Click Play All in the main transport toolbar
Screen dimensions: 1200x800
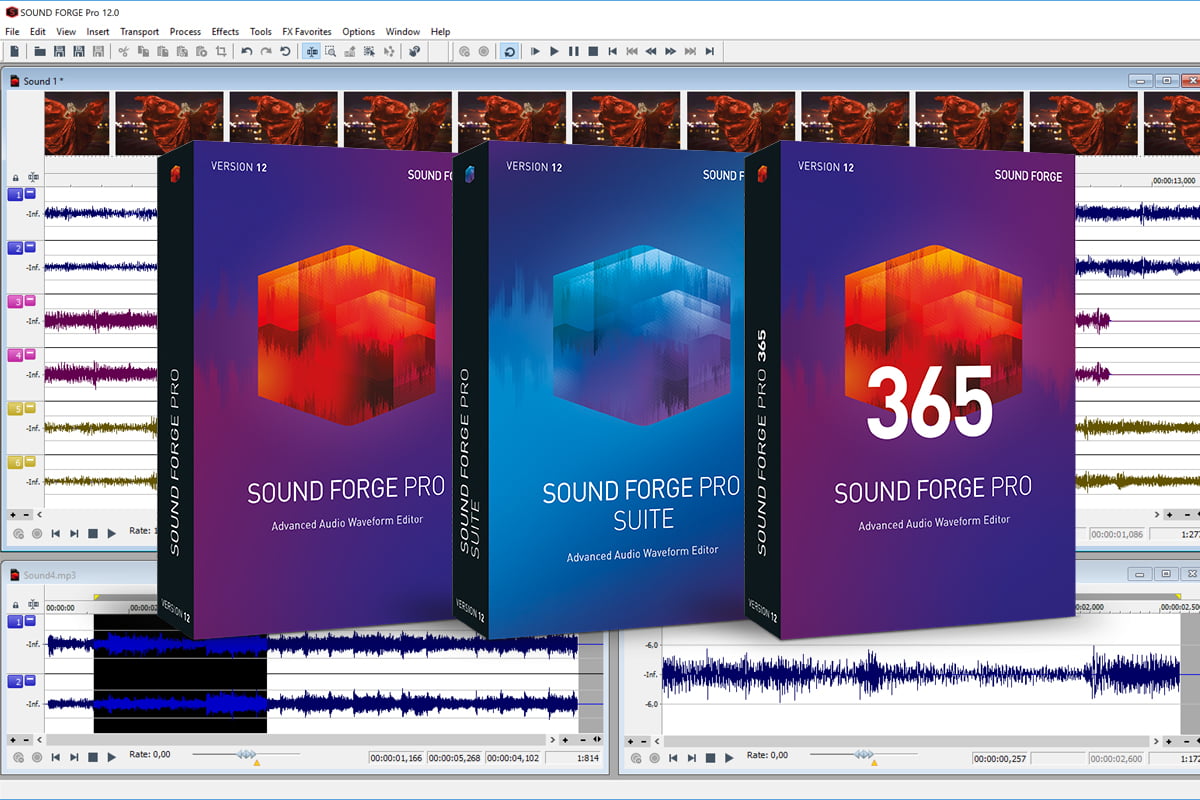click(535, 51)
